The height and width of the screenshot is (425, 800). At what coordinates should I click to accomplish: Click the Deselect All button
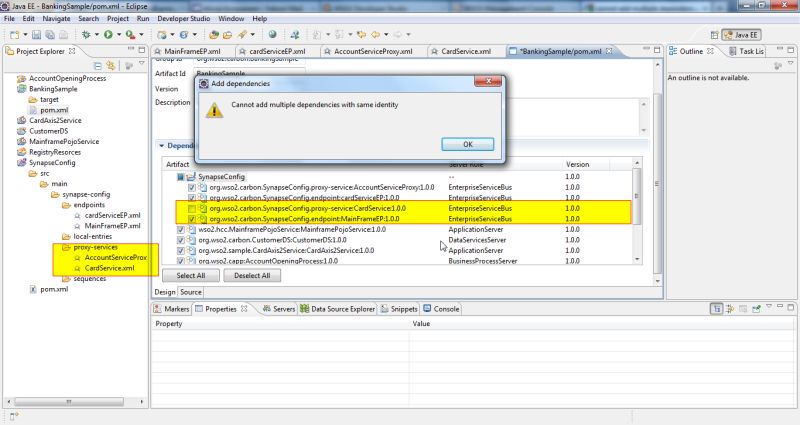coord(252,276)
